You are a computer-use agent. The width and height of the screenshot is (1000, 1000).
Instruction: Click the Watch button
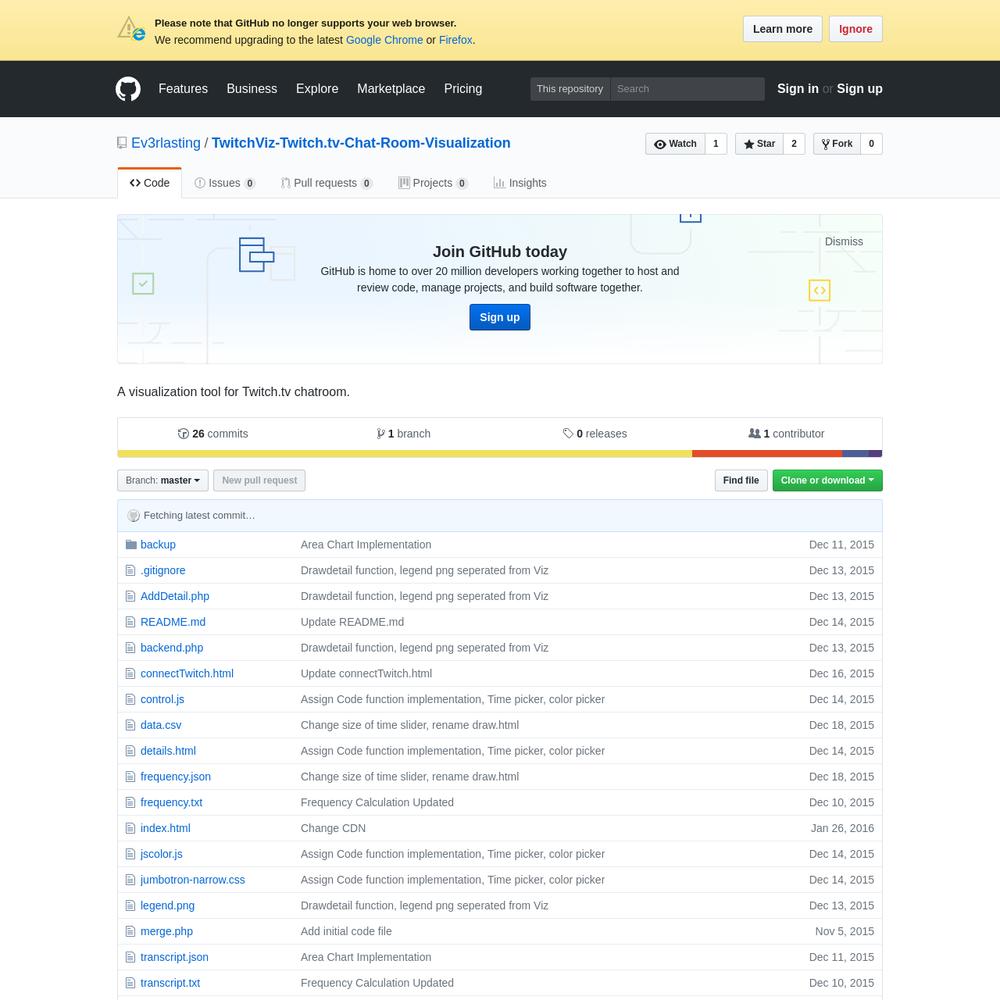point(675,143)
